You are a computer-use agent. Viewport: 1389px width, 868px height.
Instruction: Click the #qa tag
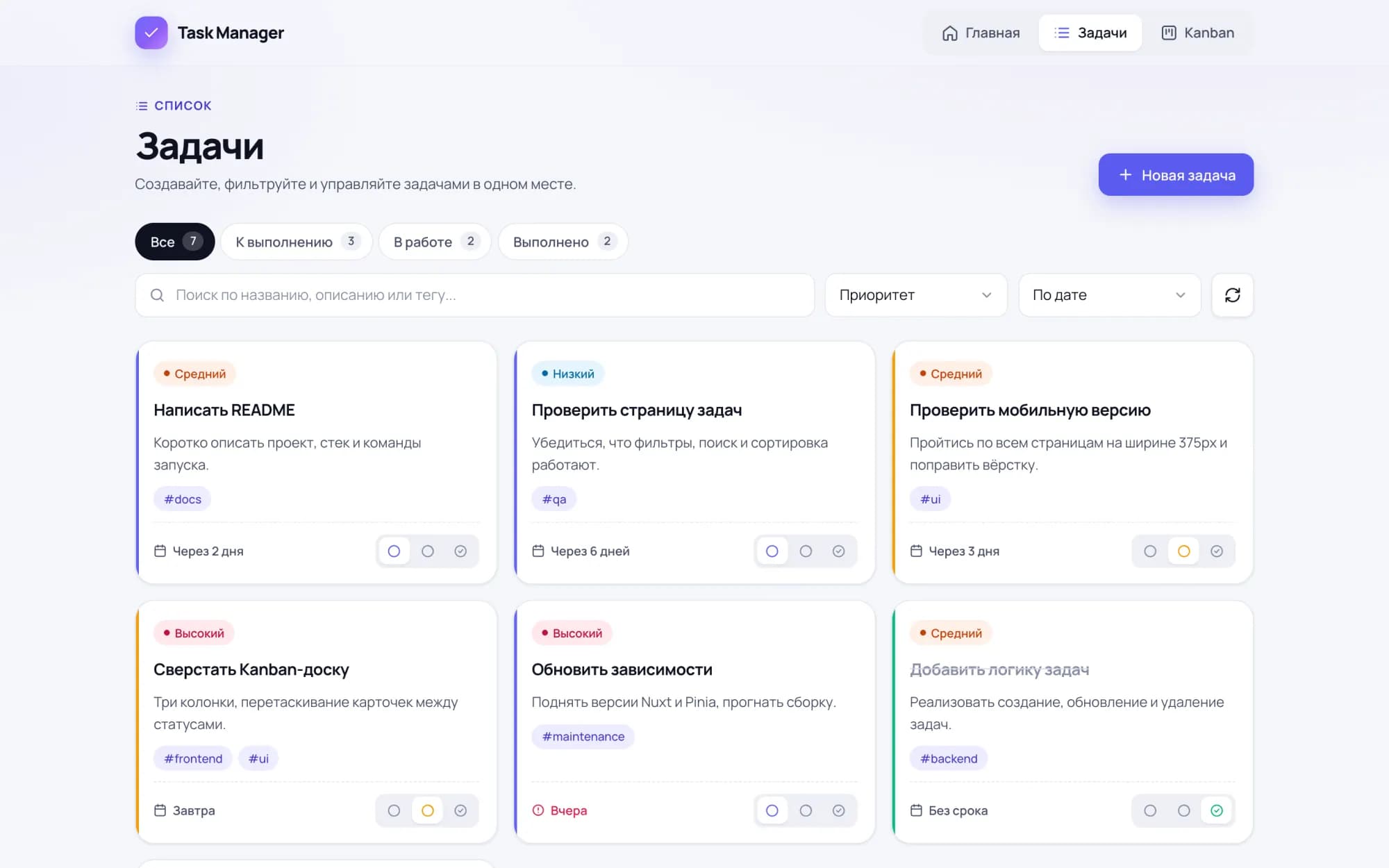tap(554, 499)
